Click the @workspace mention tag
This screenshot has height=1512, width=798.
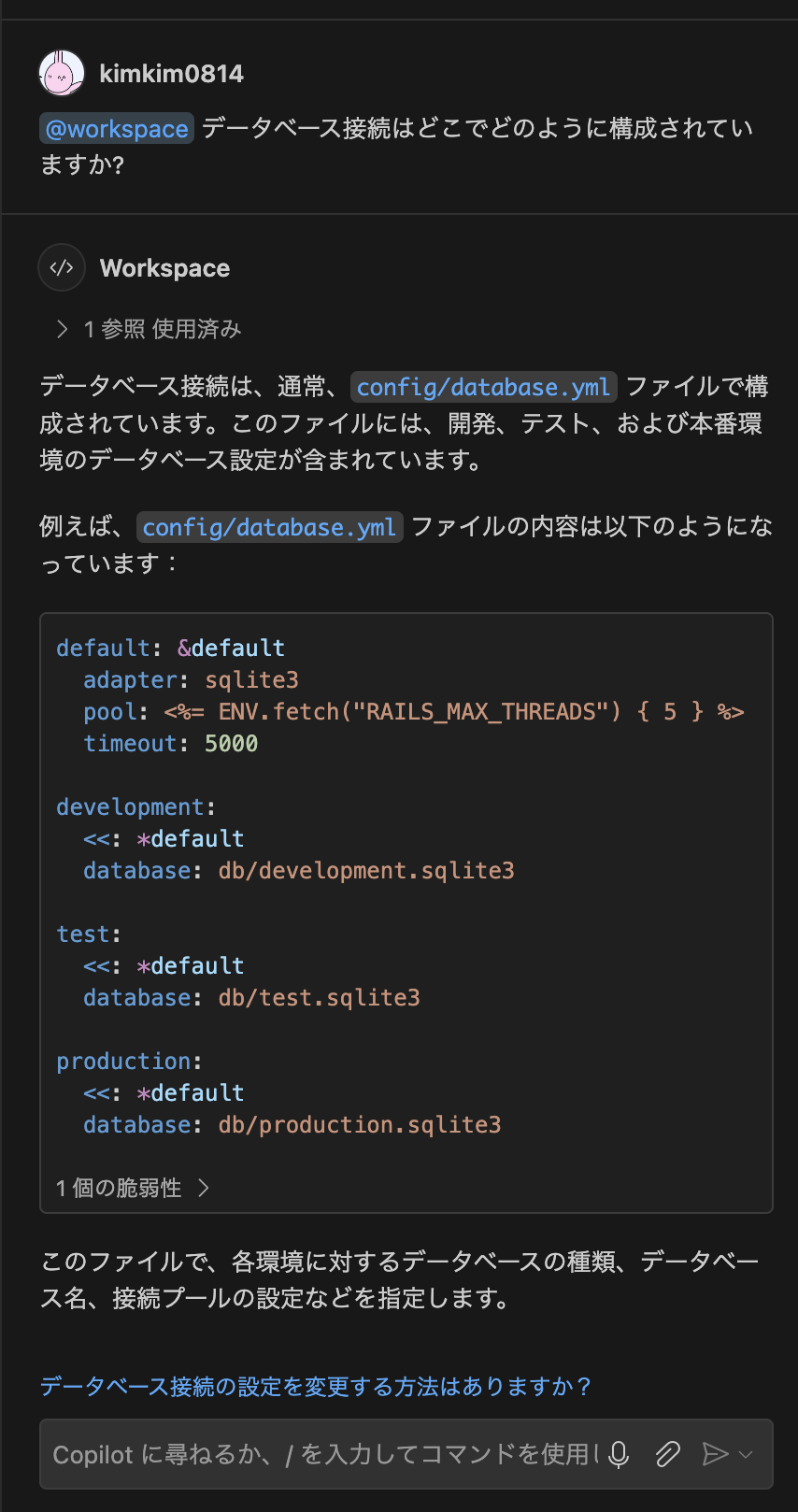pos(117,128)
